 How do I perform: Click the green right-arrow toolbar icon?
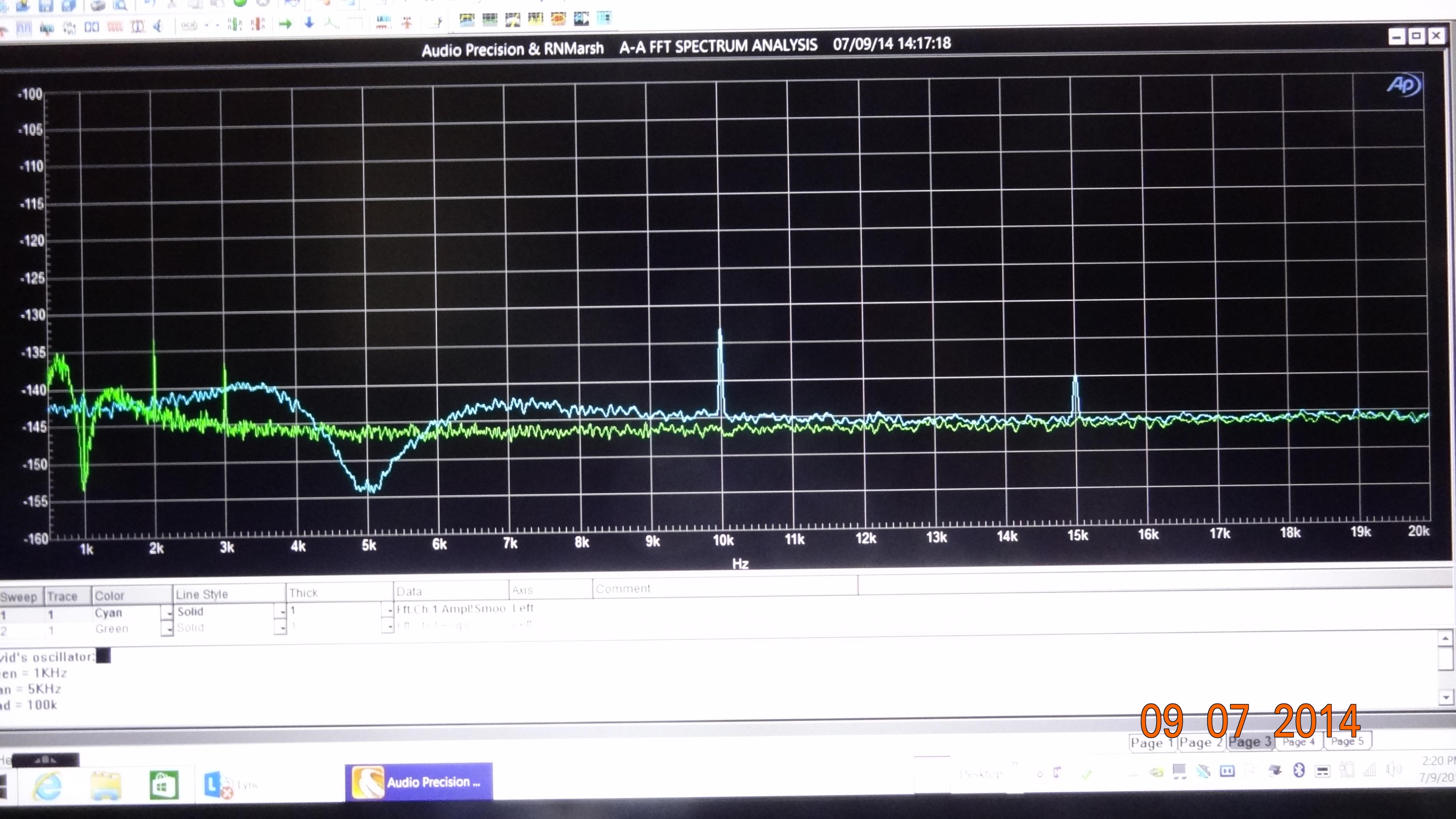click(285, 24)
